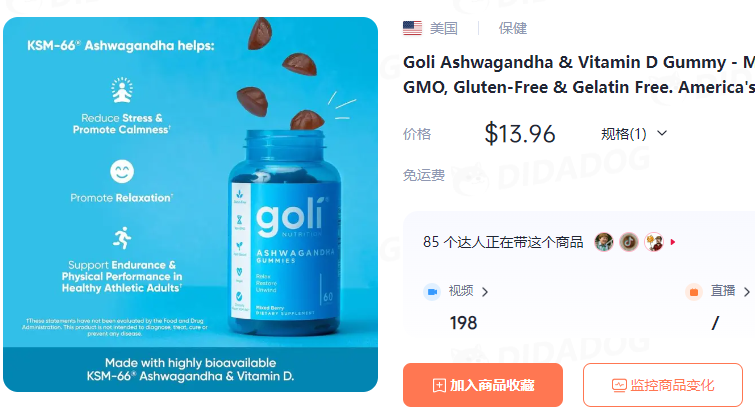
Task: Click the chart monitor icon in 监控商品变化
Action: click(619, 385)
